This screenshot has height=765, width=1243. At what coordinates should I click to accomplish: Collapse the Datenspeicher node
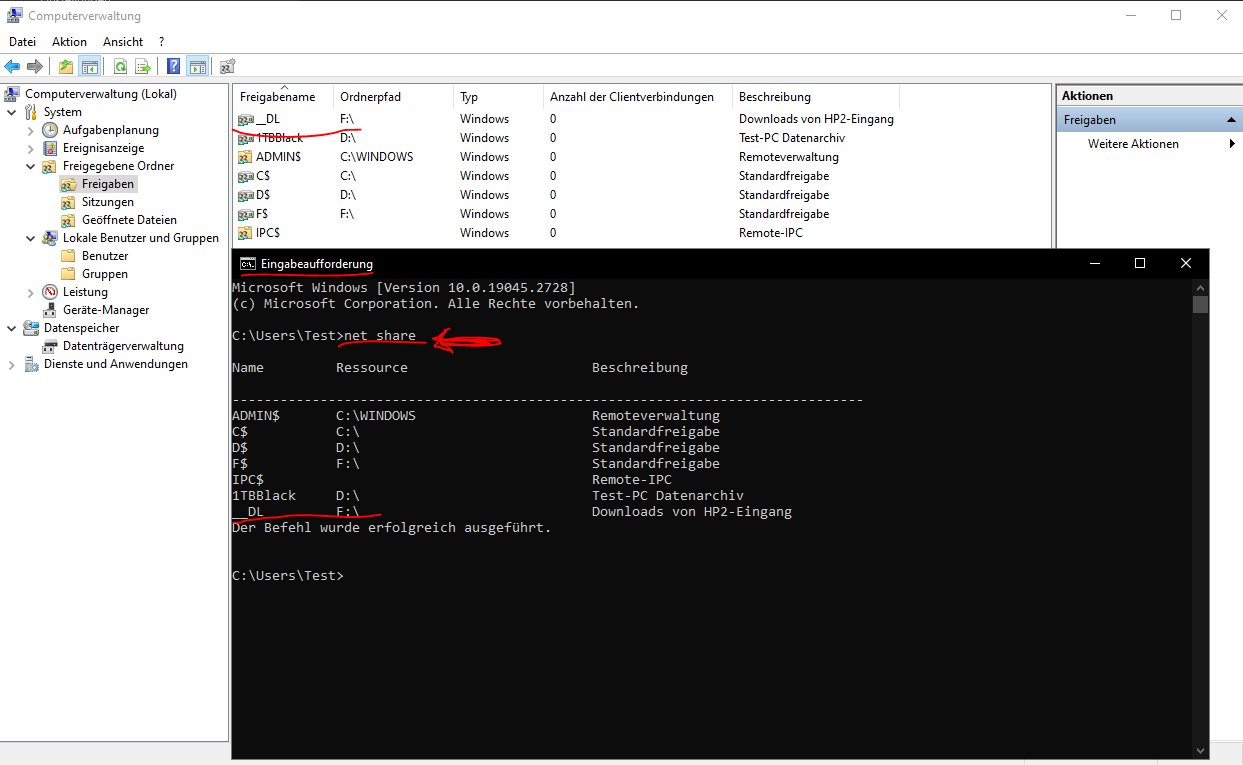click(12, 328)
